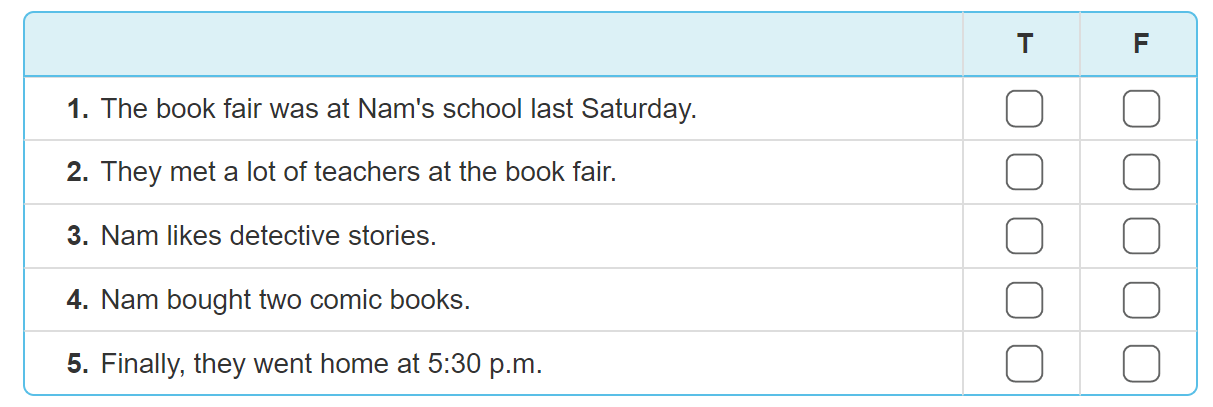This screenshot has width=1213, height=407.
Task: Select False for the comic books statement
Action: [x=1141, y=300]
